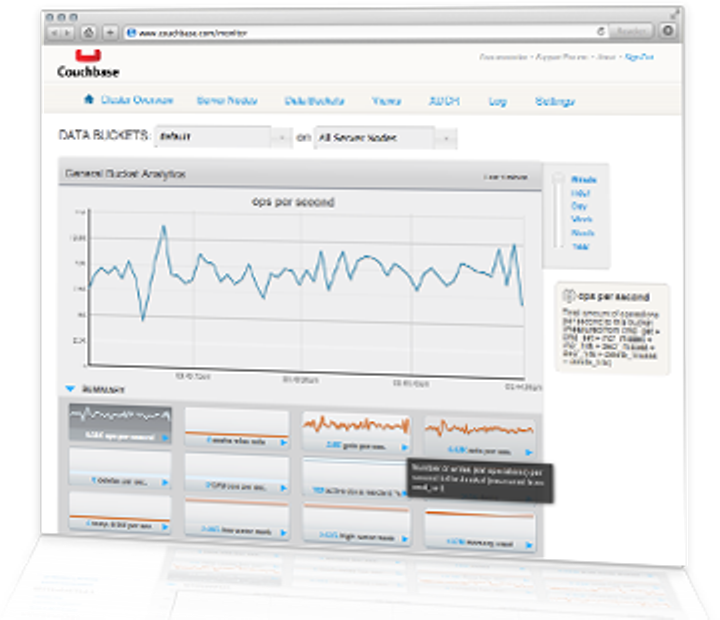Click the browser back arrow

[x=55, y=32]
